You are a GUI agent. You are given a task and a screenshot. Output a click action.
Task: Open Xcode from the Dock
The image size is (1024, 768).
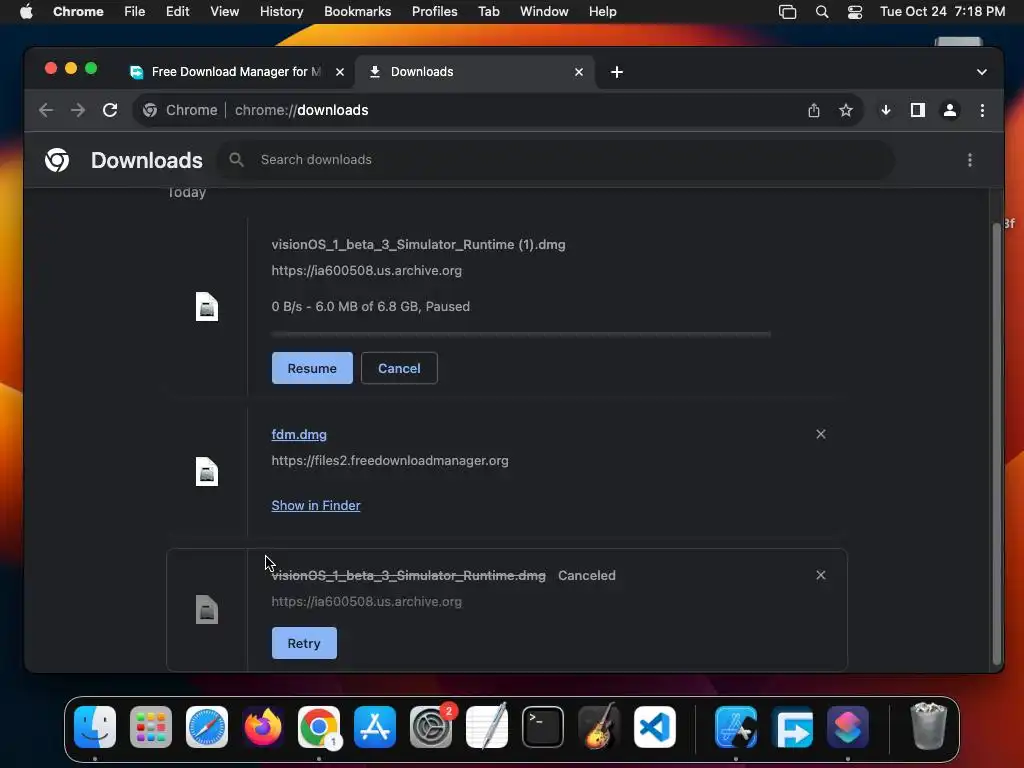[736, 727]
